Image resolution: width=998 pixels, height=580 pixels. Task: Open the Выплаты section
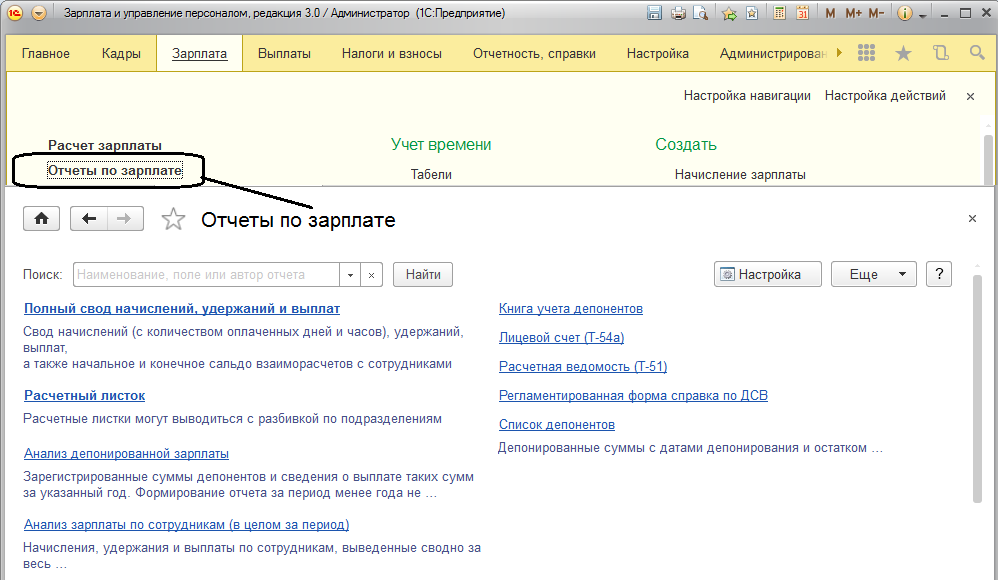(x=284, y=53)
